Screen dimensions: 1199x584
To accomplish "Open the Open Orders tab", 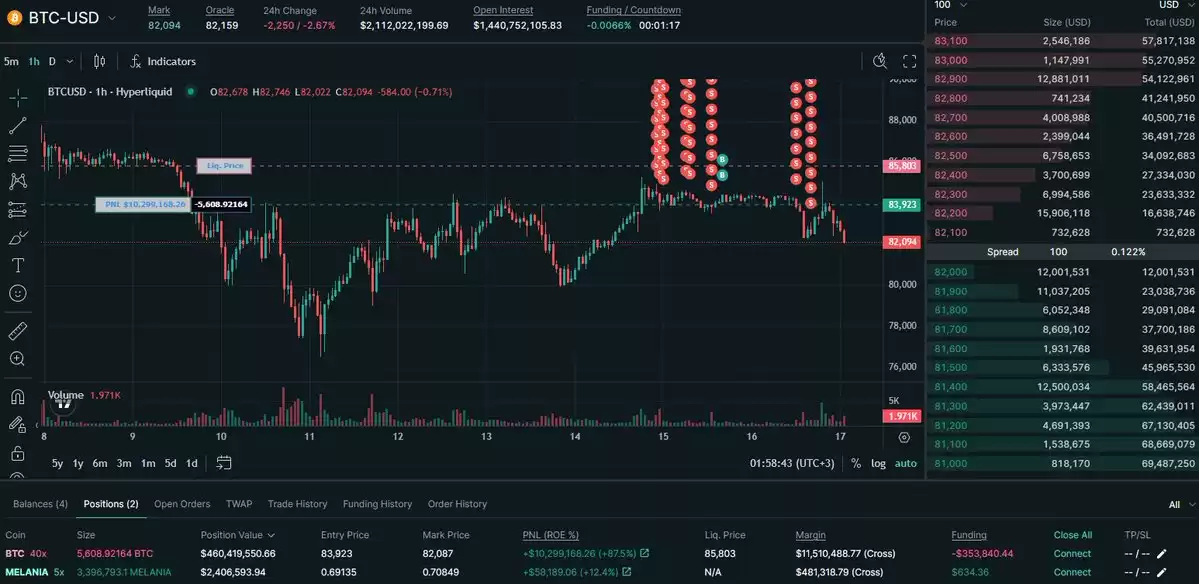I will point(182,504).
